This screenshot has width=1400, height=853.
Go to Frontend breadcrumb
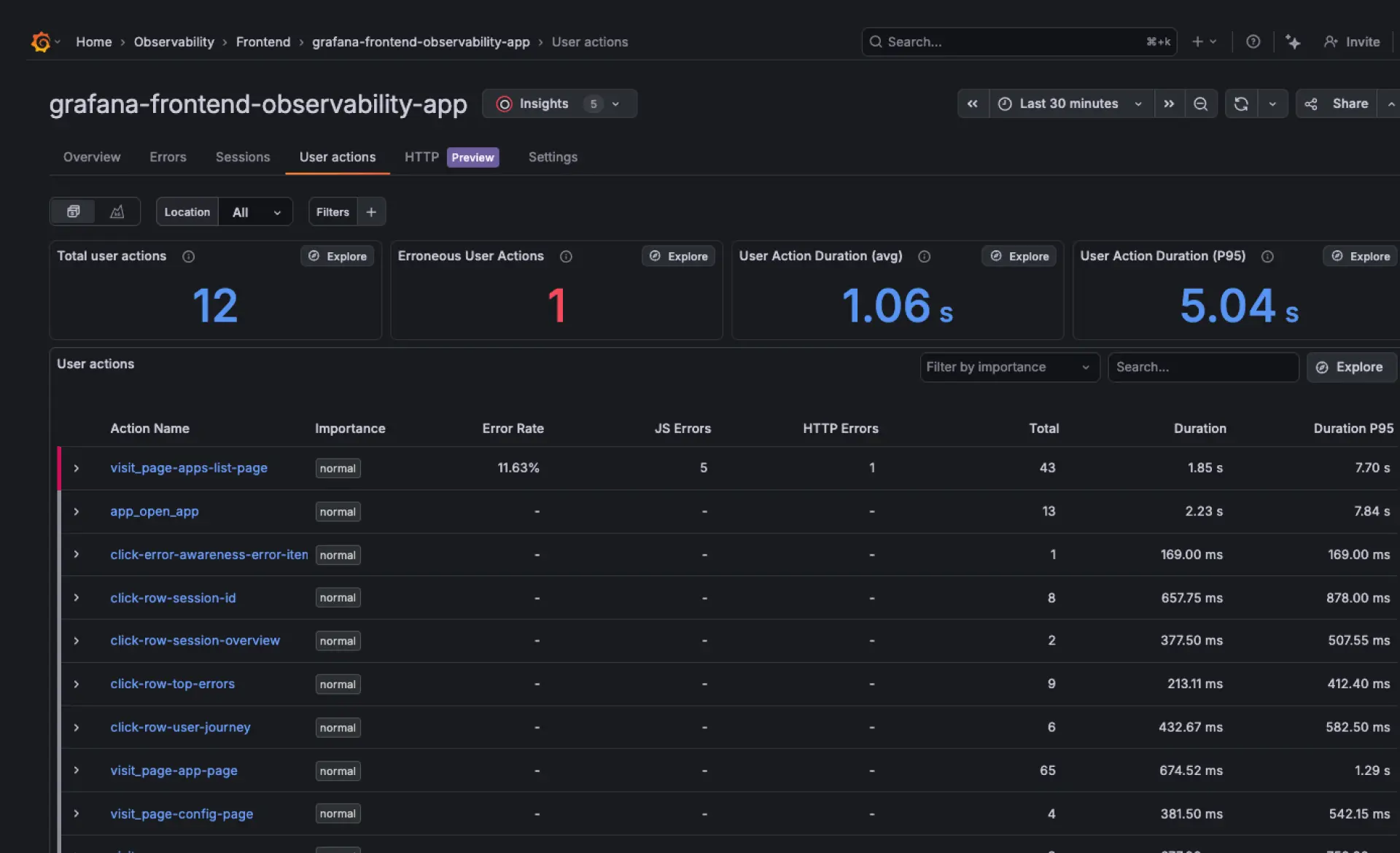click(263, 42)
